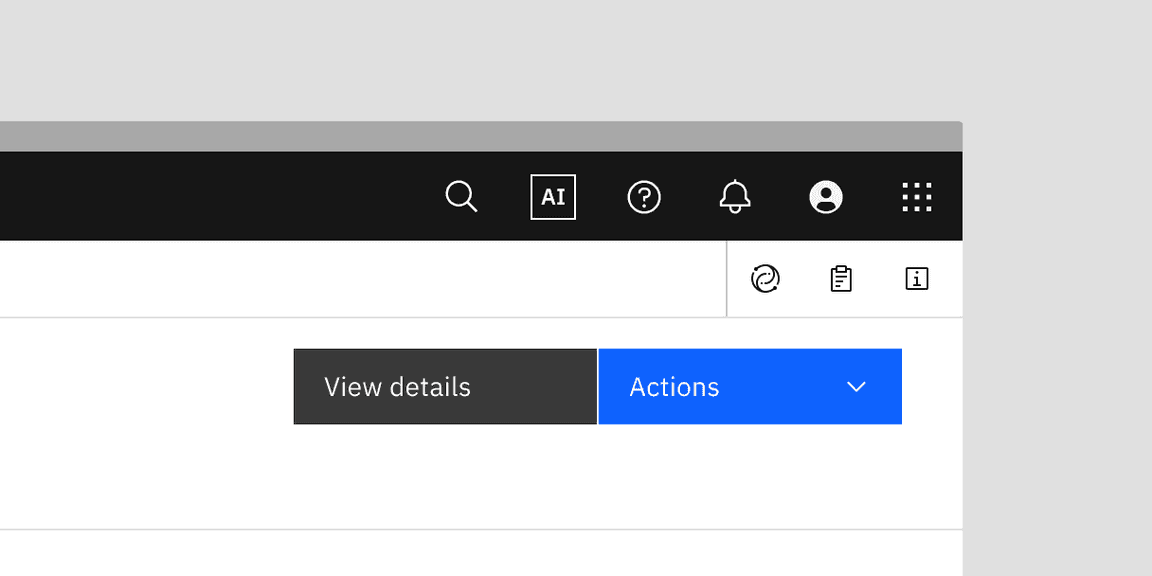Click the AI transparency indicator
The width and height of the screenshot is (1152, 576).
click(x=552, y=196)
